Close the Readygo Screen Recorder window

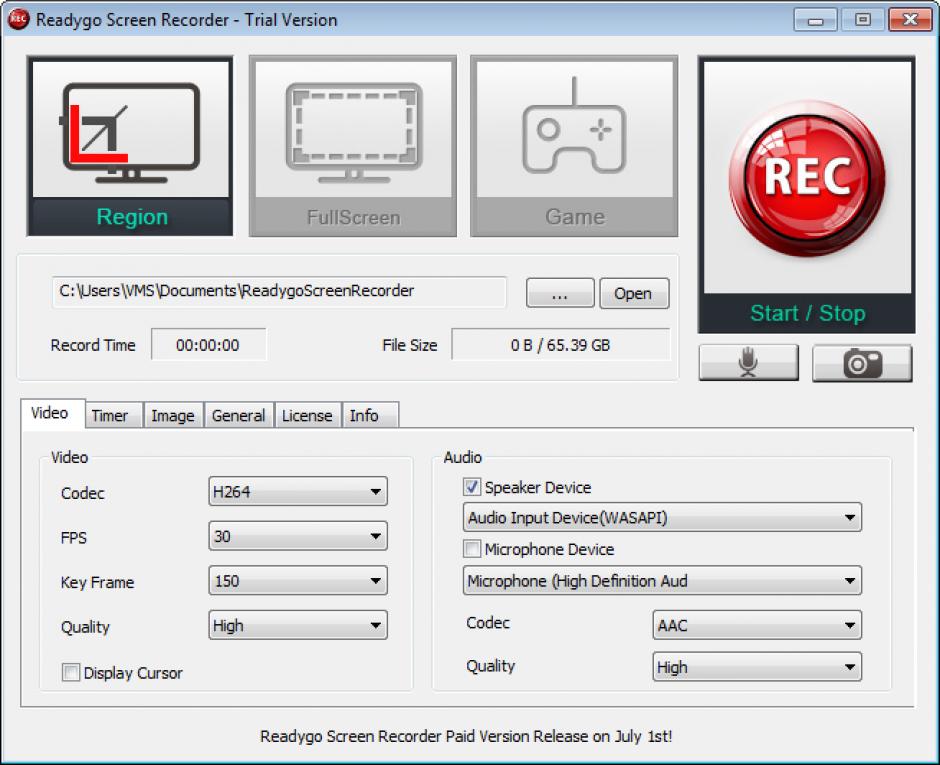point(910,20)
